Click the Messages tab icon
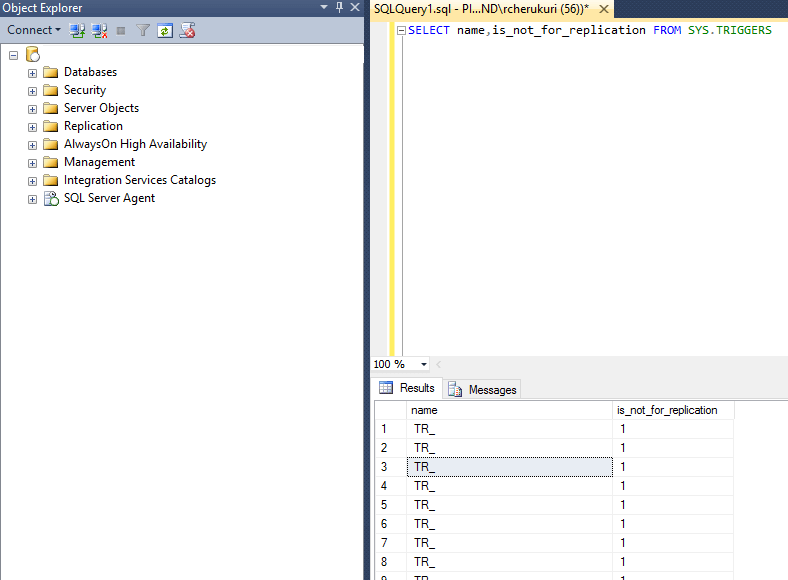The image size is (788, 580). (x=455, y=390)
